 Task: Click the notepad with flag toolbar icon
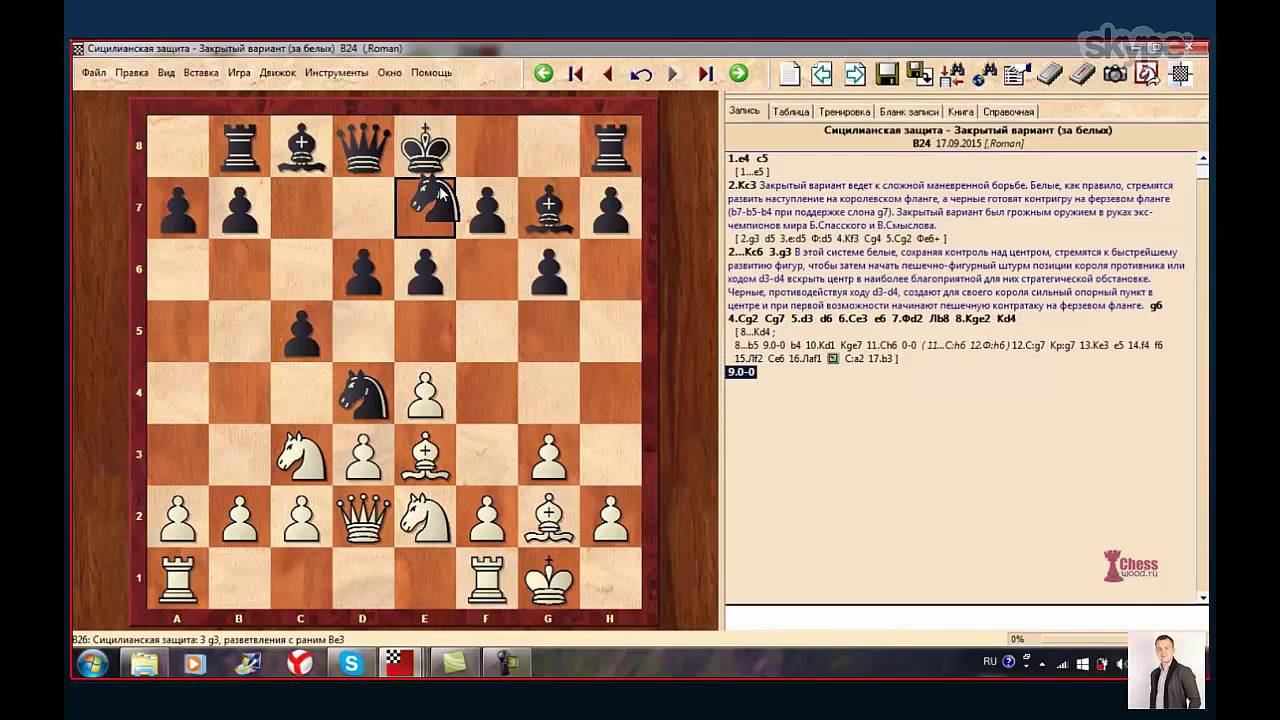click(1017, 73)
